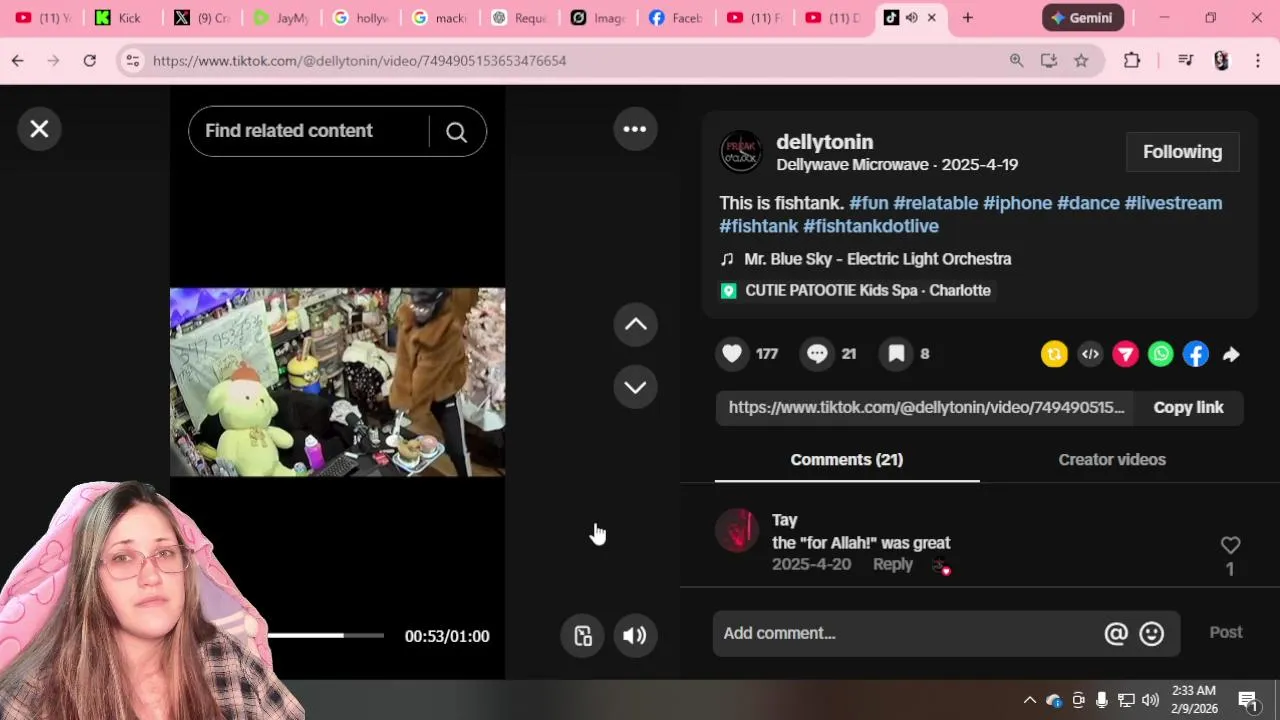This screenshot has width=1280, height=720.
Task: Go to next video with down chevron
Action: 635,387
